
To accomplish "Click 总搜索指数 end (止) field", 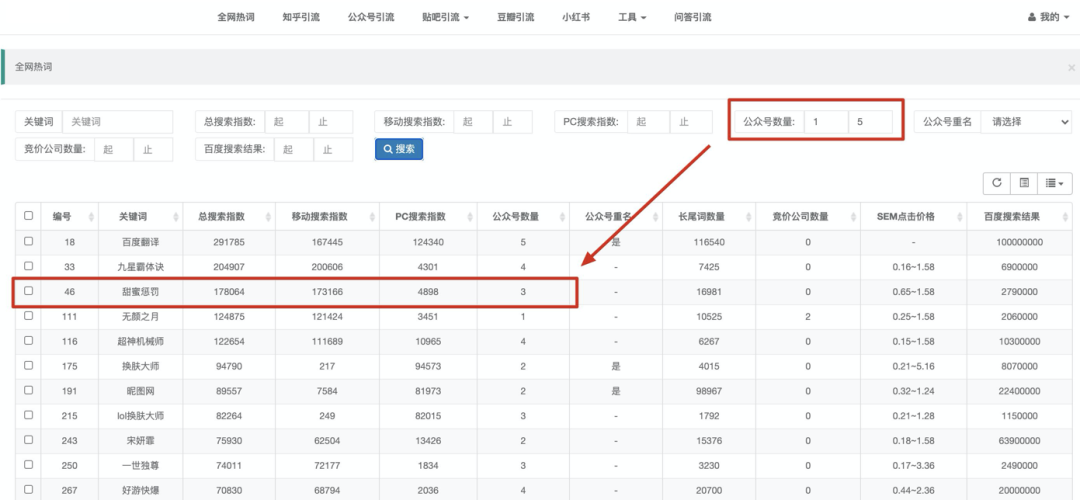I will 331,122.
